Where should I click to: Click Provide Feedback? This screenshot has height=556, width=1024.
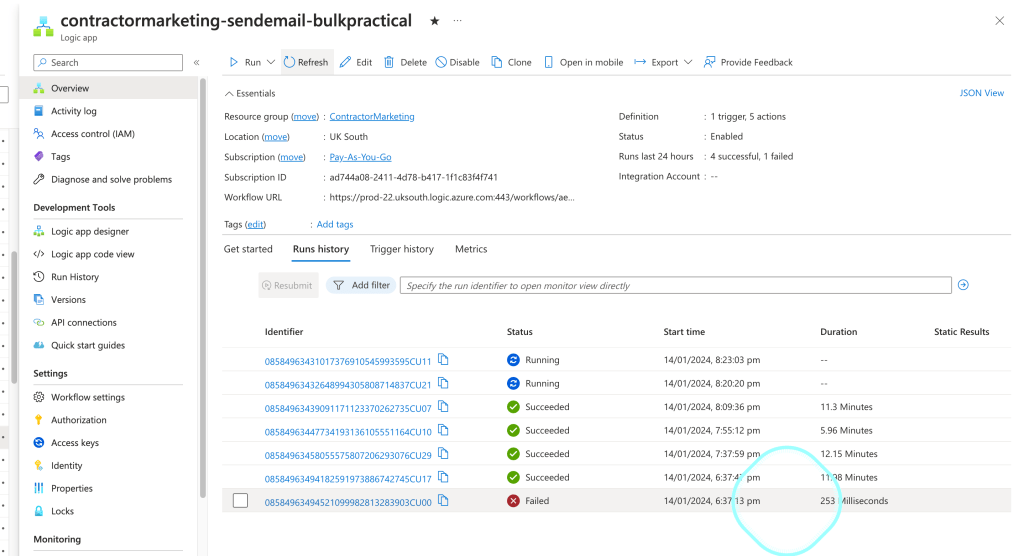pyautogui.click(x=748, y=62)
